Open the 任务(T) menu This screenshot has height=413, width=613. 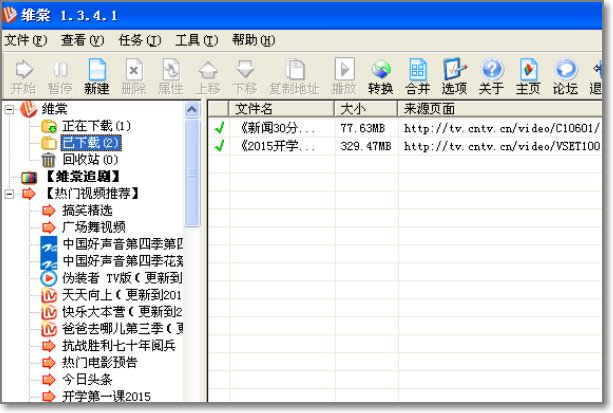click(x=139, y=40)
